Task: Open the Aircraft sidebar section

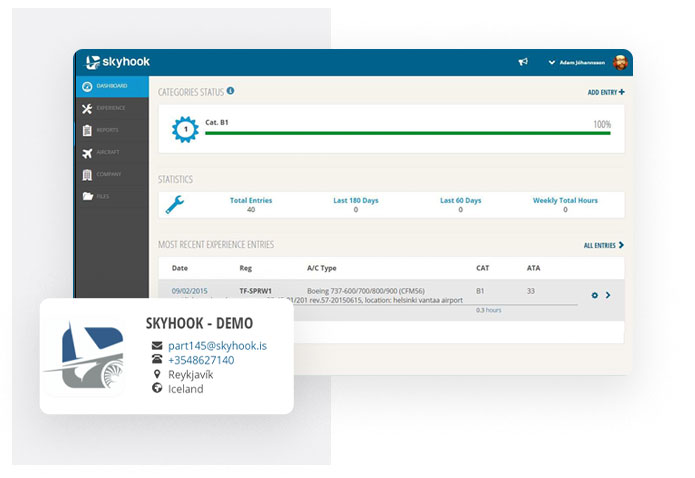Action: click(x=108, y=152)
